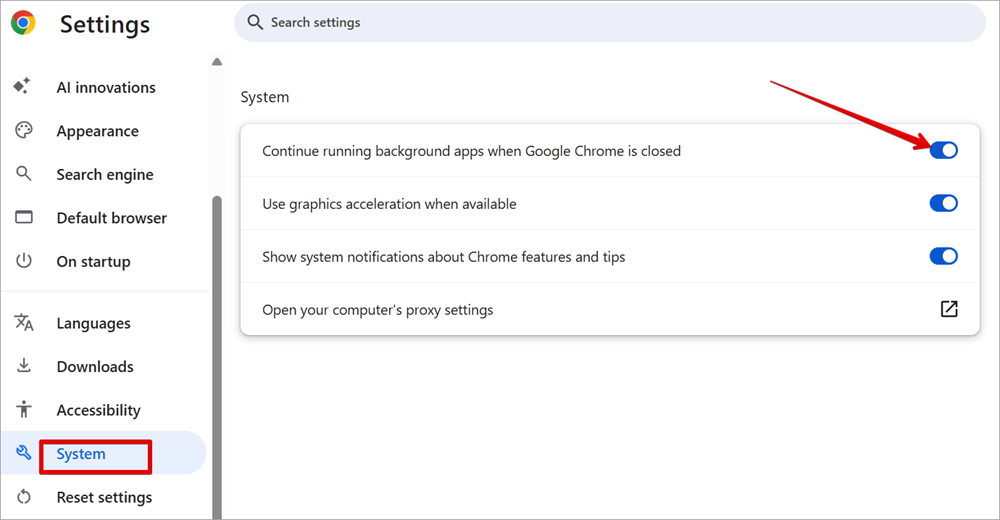Image resolution: width=1000 pixels, height=520 pixels.
Task: Click the Downloads arrow icon
Action: 24,367
